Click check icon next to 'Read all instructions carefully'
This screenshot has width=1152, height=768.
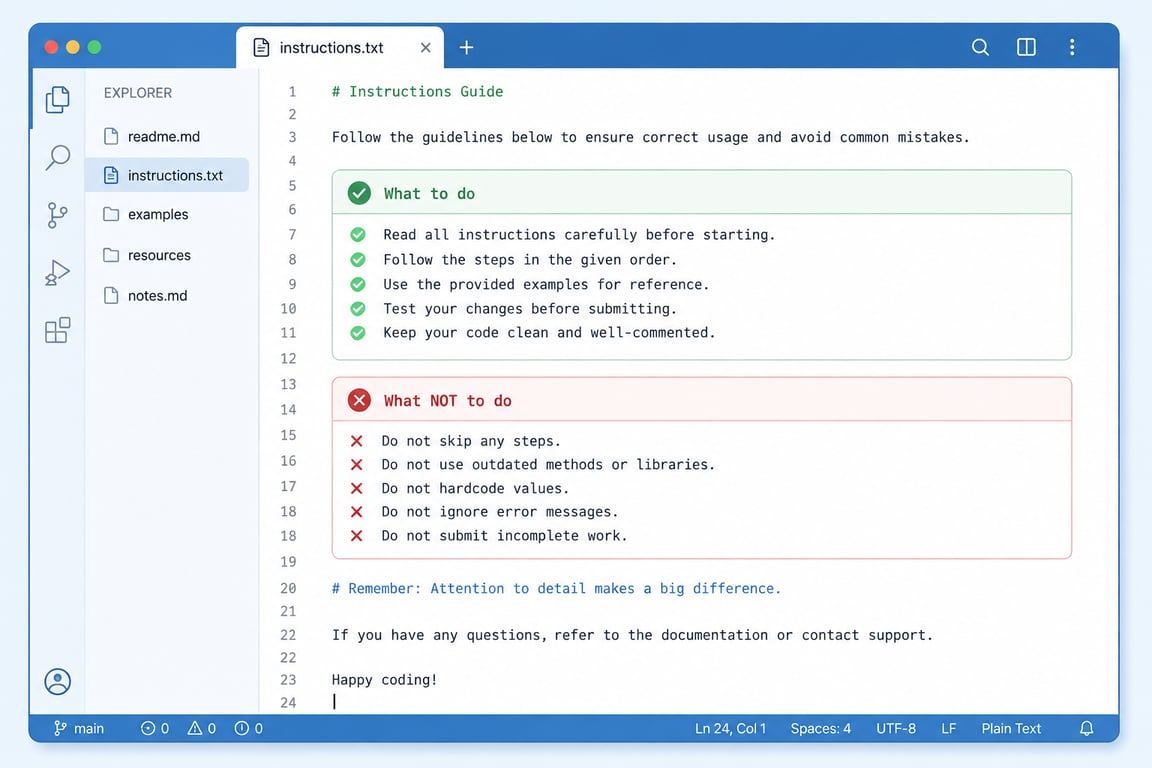click(x=358, y=234)
